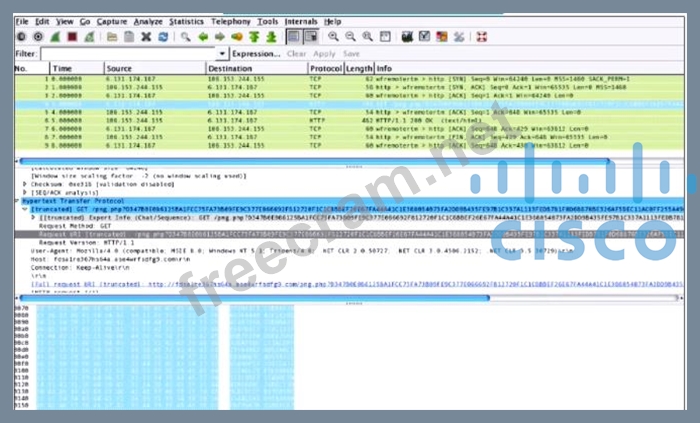The width and height of the screenshot is (700, 423).
Task: Click the Open capture file folder icon
Action: click(111, 37)
